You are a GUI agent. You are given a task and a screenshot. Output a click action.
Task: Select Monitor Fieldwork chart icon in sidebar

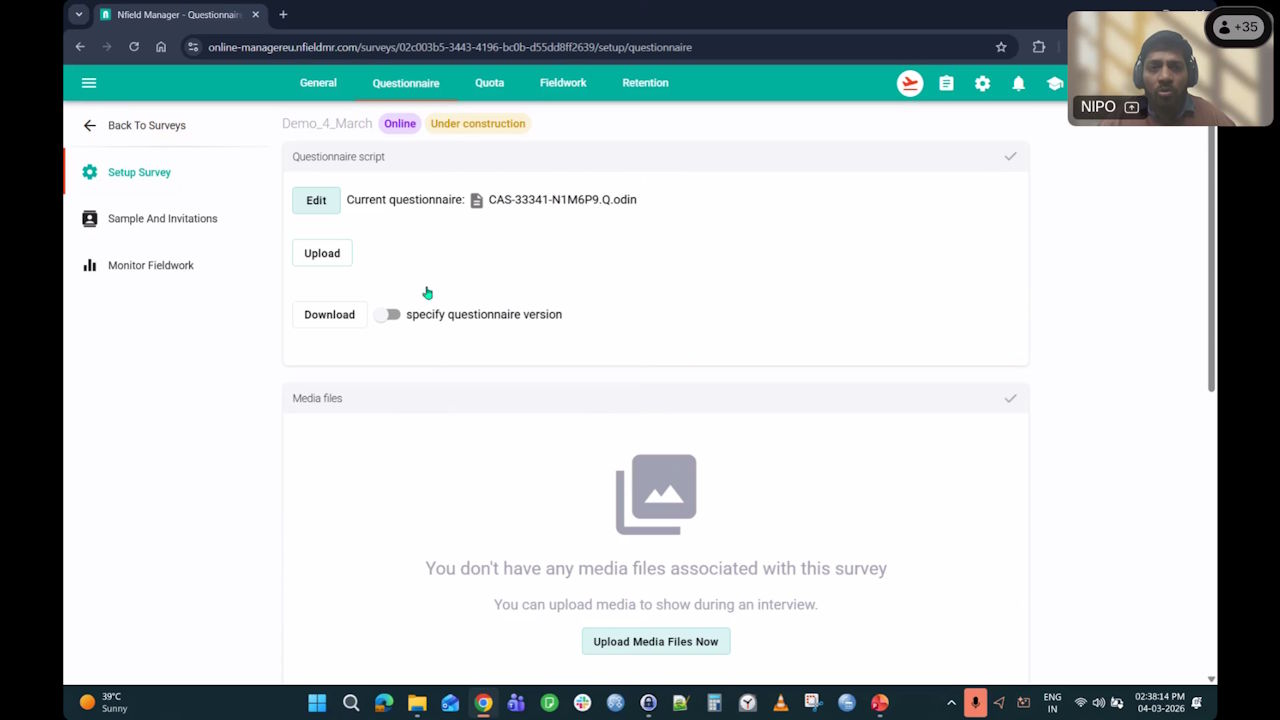(89, 265)
